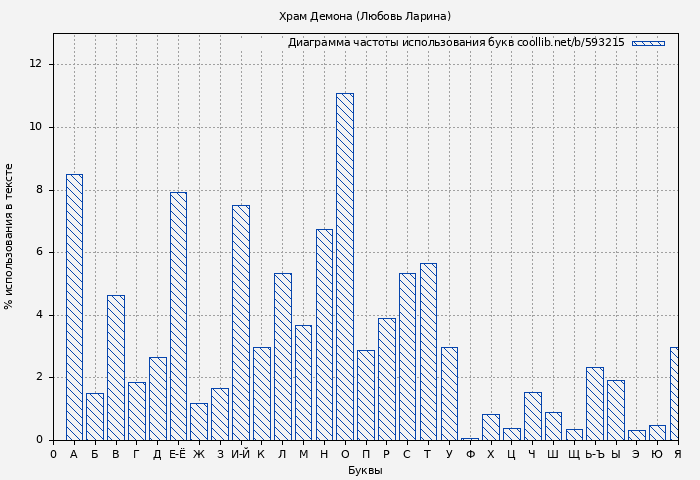Viewport: 700px width, 480px height.
Task: Click the bar for letter С
Action: (407, 356)
